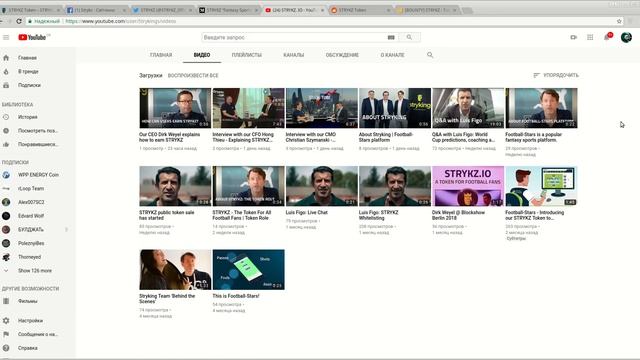Open 'Luis Figo: STRYKZ Whitelisting' title
The width and height of the screenshot is (640, 360).
point(378,215)
